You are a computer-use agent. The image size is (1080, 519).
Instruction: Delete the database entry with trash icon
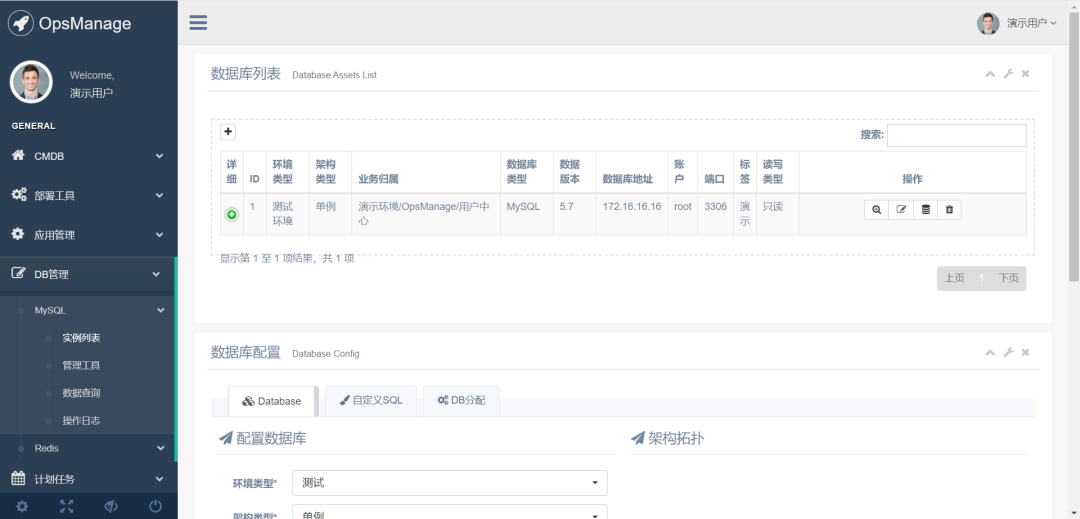click(949, 210)
